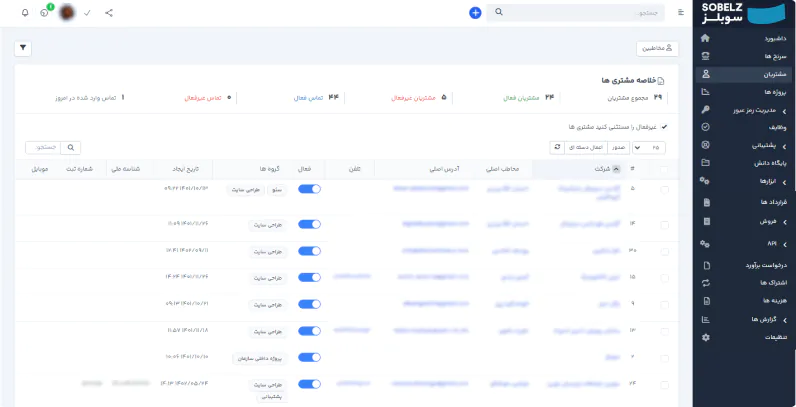Select مشتریان in the sidebar

[x=744, y=75]
